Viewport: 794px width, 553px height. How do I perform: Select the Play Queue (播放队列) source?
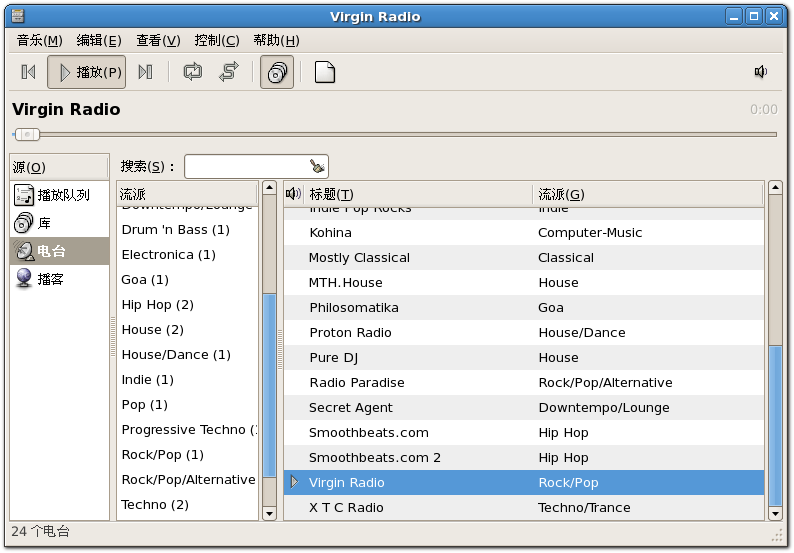(62, 195)
